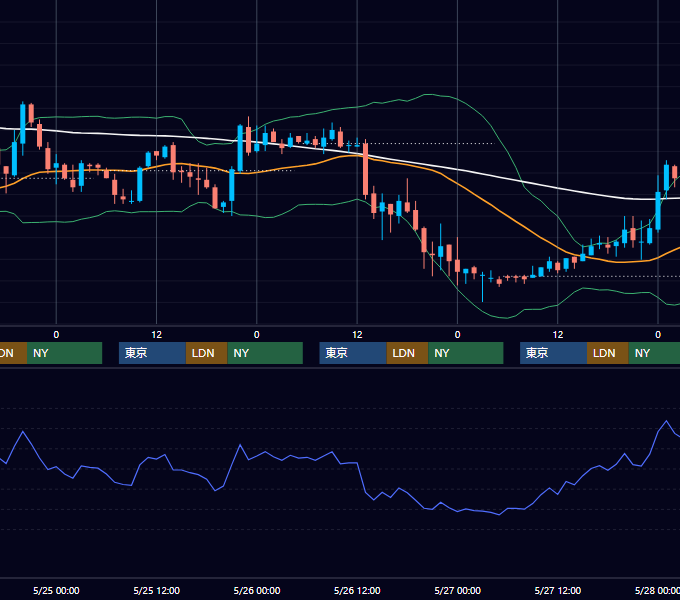This screenshot has height=600, width=680.
Task: Click the 5/25 12:00 date label
Action: 157,590
